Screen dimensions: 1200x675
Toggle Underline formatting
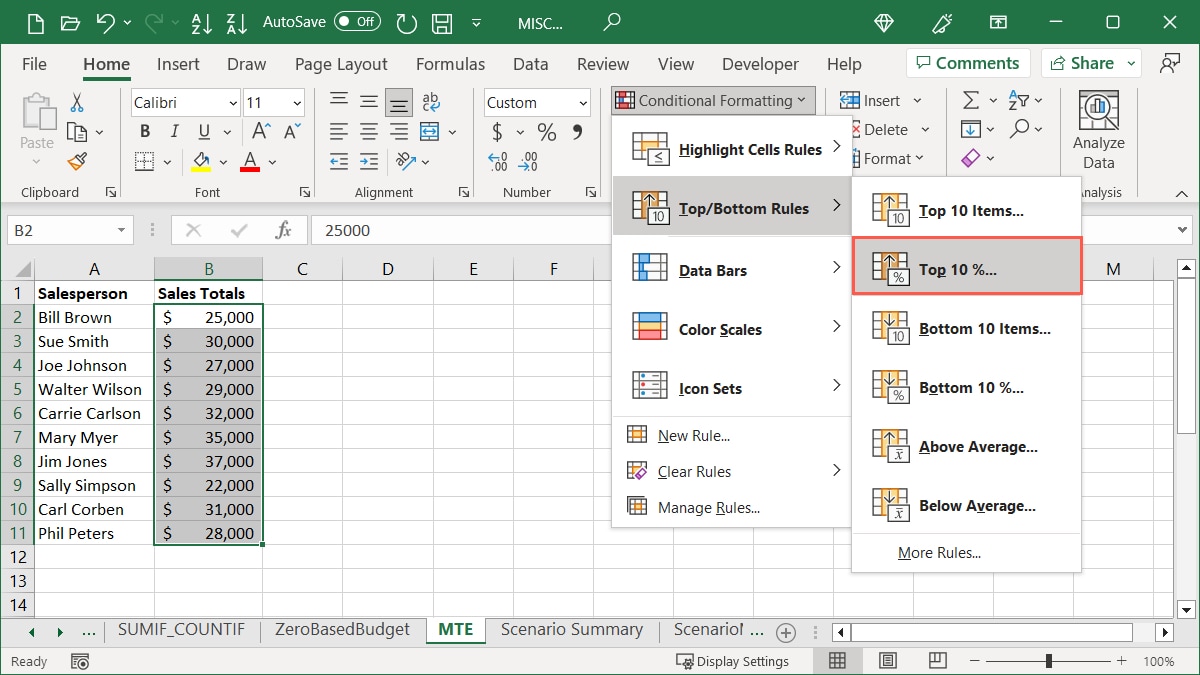[x=204, y=132]
